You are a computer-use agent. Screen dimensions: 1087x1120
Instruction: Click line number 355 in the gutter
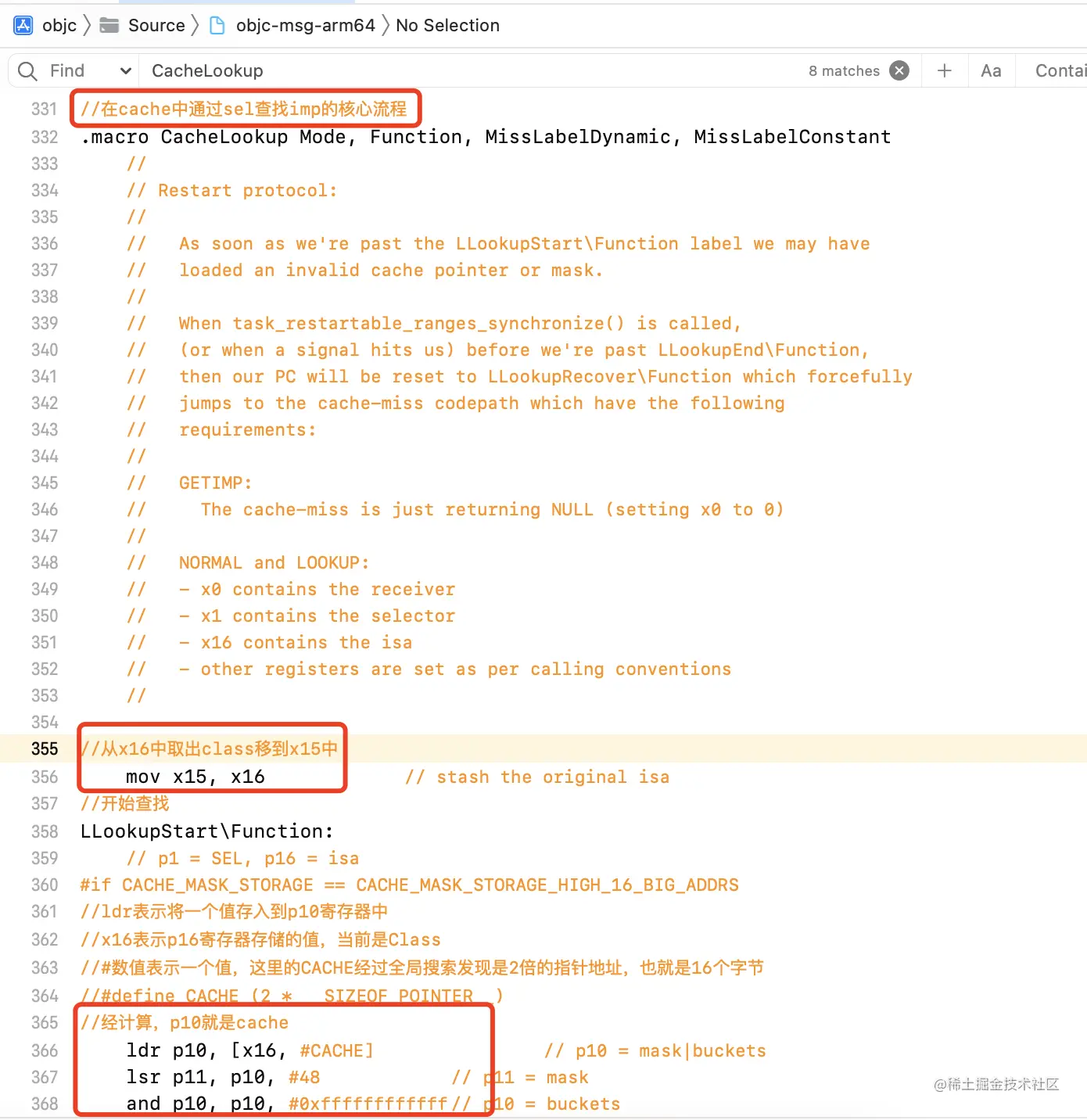click(45, 749)
